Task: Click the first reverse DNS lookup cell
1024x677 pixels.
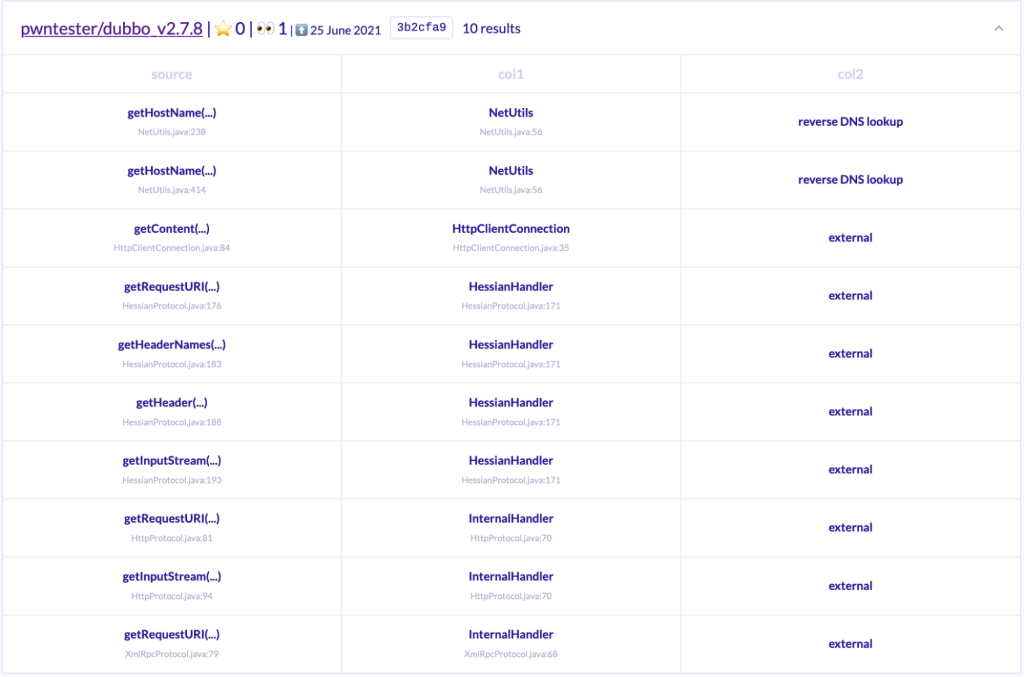Action: 850,122
